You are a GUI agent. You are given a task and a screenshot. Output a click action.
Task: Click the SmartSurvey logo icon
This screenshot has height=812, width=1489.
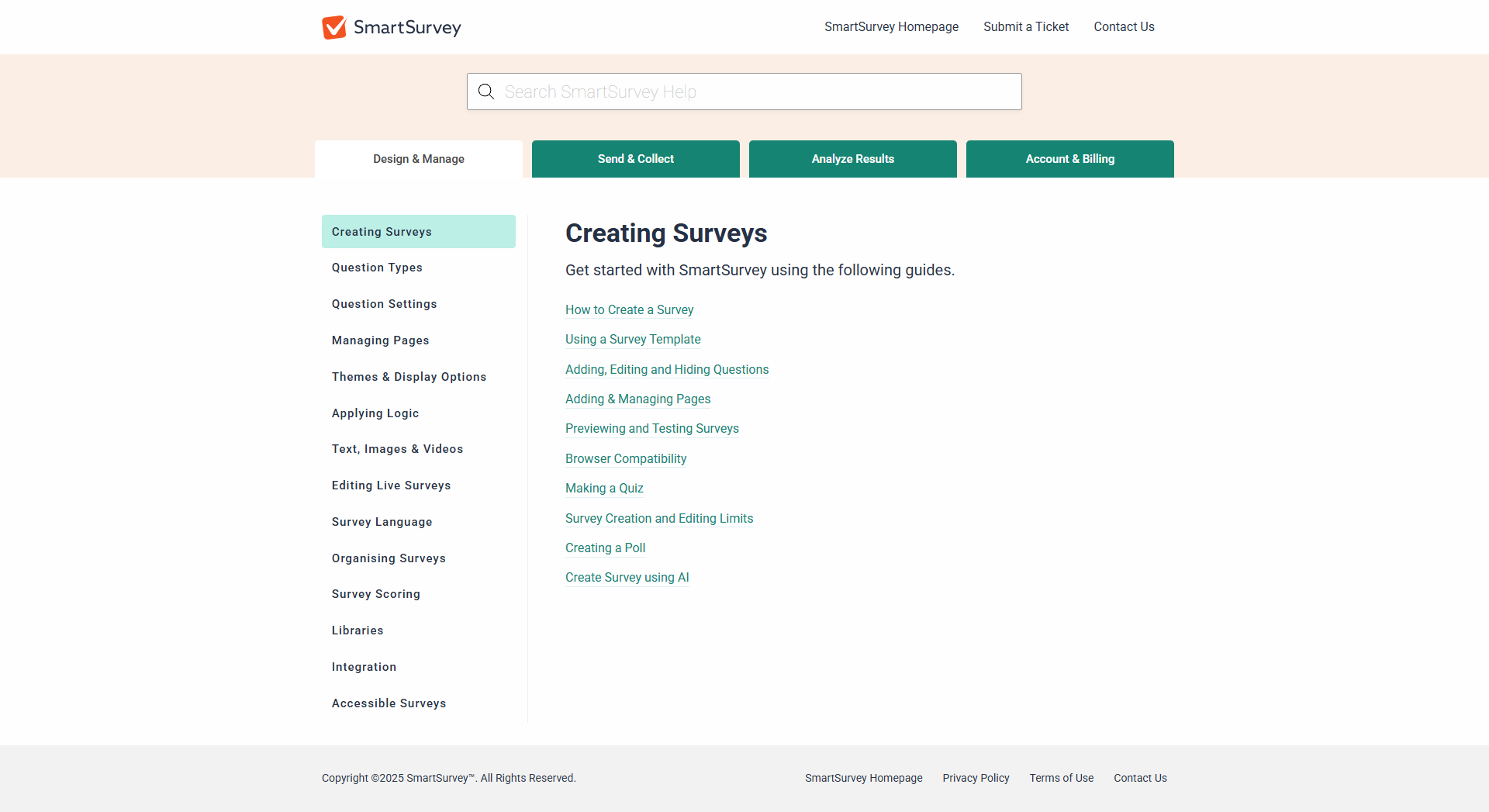point(334,27)
